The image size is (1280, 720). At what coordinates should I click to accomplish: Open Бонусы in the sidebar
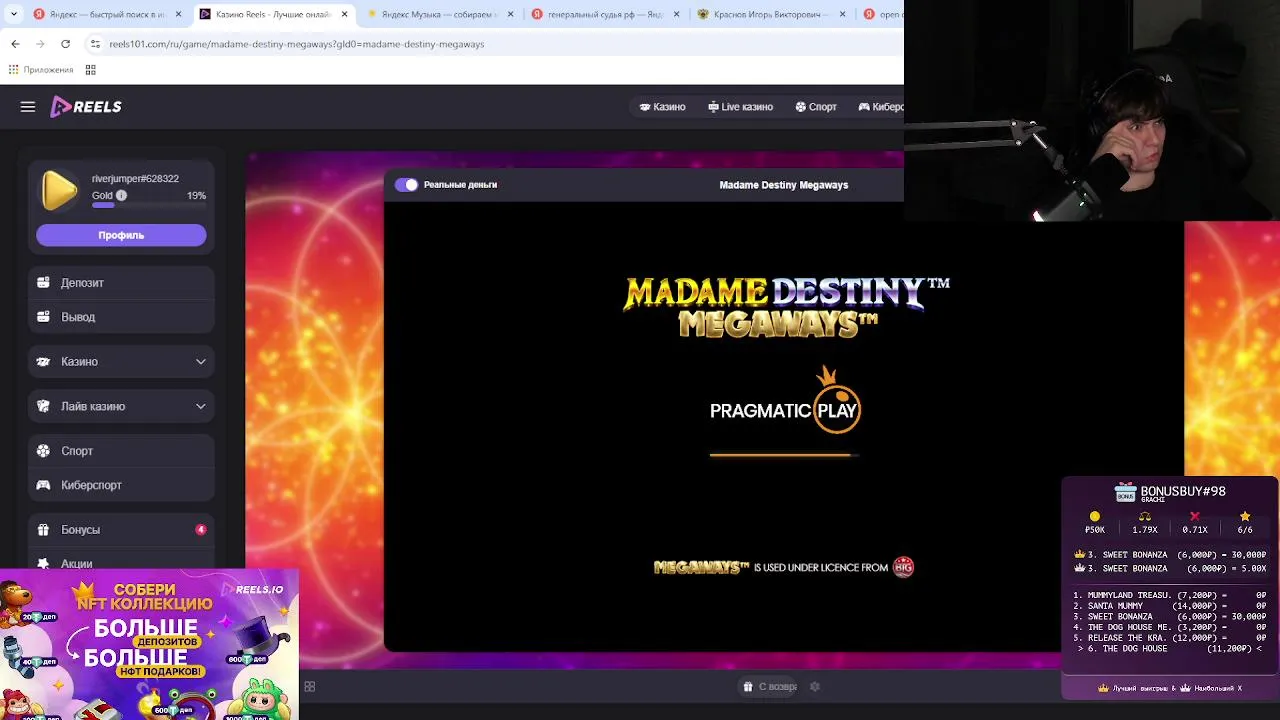[121, 530]
